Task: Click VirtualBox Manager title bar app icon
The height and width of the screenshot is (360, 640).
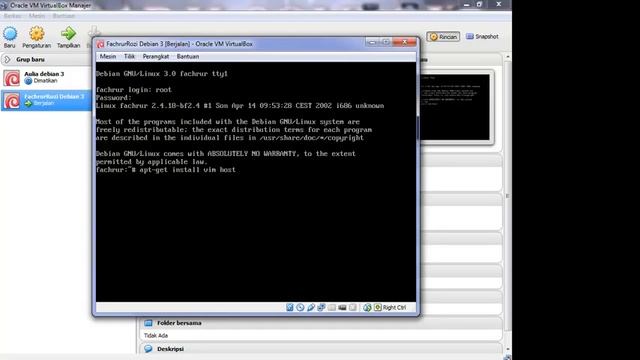Action: click(4, 5)
